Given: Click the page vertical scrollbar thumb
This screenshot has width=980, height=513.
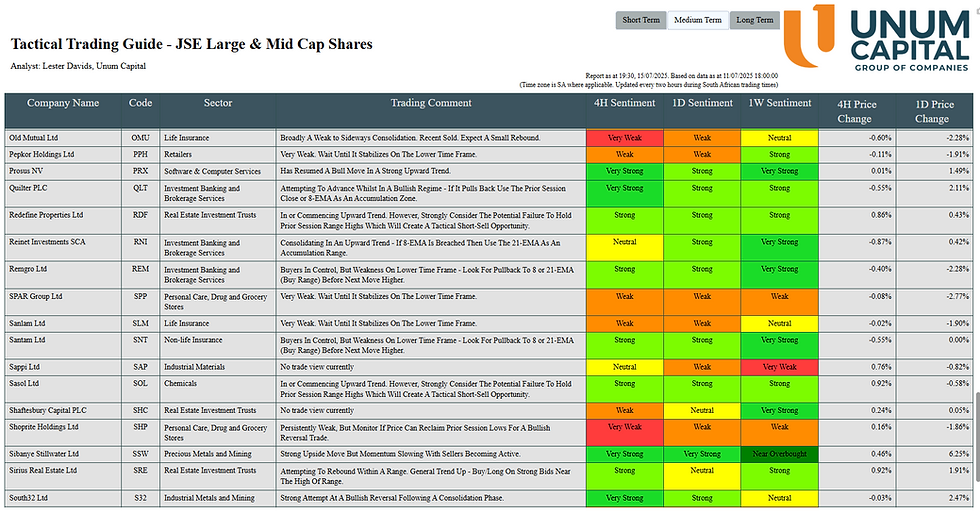Looking at the screenshot, I should pyautogui.click(x=976, y=436).
